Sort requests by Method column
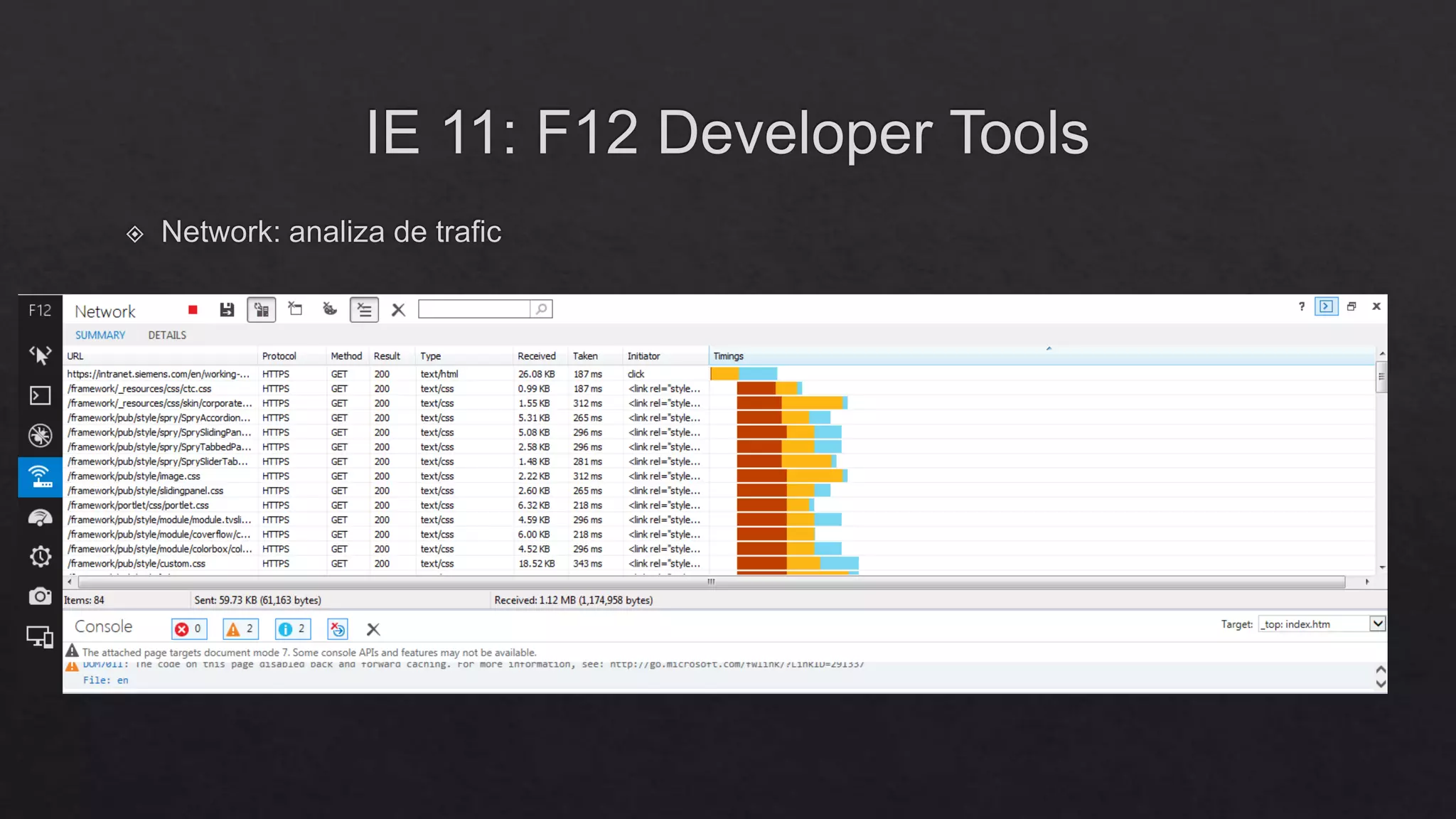 tap(347, 356)
